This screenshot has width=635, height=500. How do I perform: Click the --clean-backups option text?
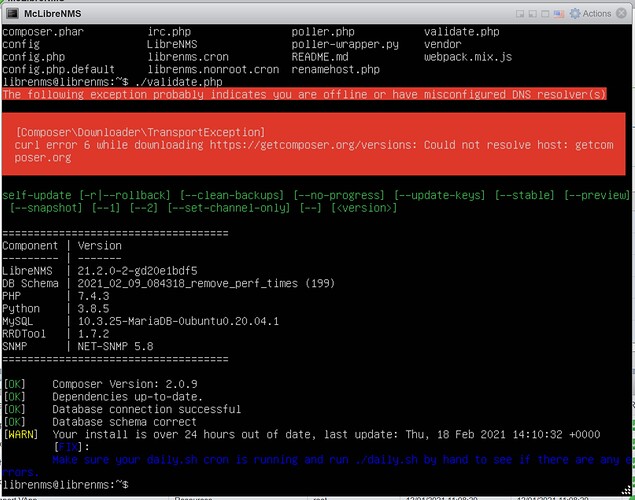tap(232, 195)
